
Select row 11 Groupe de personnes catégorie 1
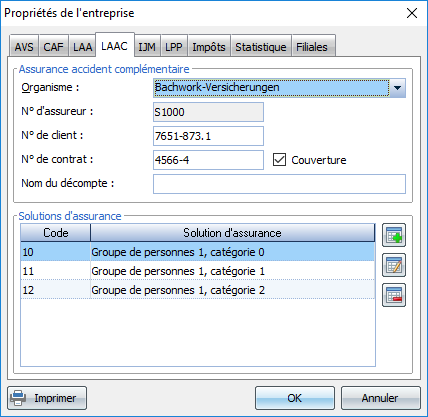(x=198, y=271)
